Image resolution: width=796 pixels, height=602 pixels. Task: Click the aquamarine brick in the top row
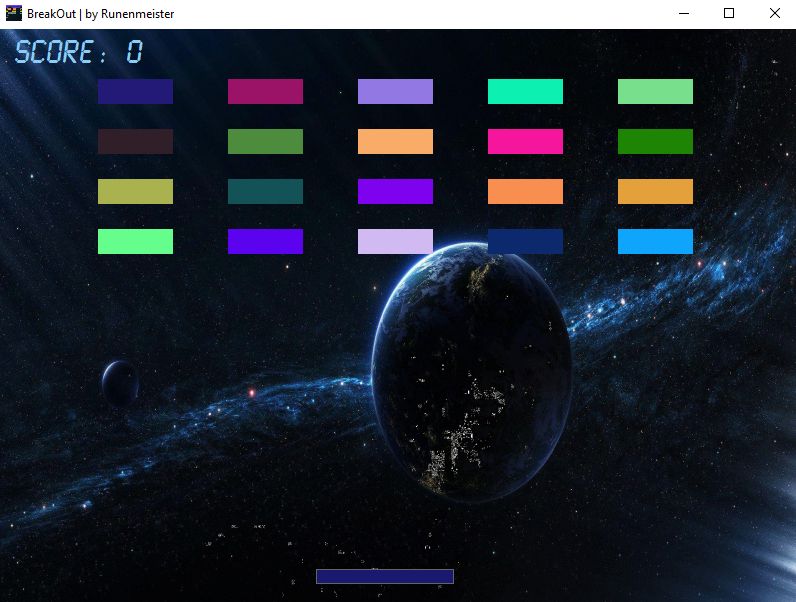tap(525, 92)
